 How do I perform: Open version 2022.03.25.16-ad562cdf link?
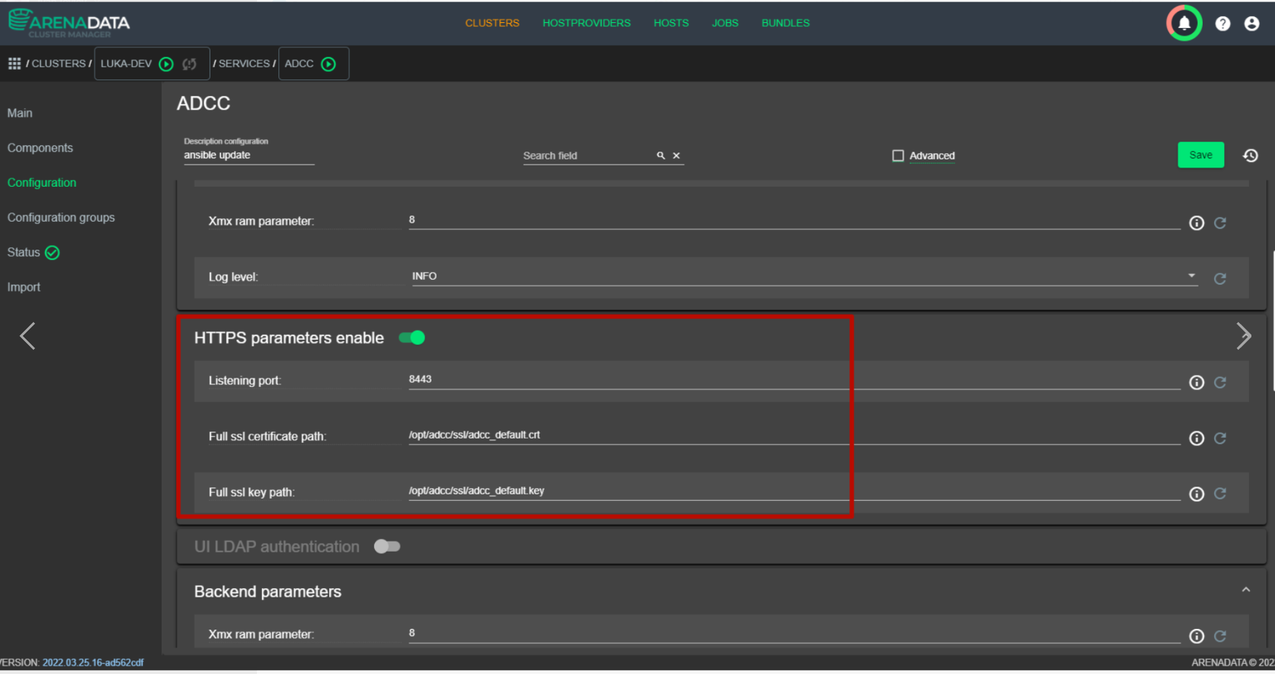[93, 663]
